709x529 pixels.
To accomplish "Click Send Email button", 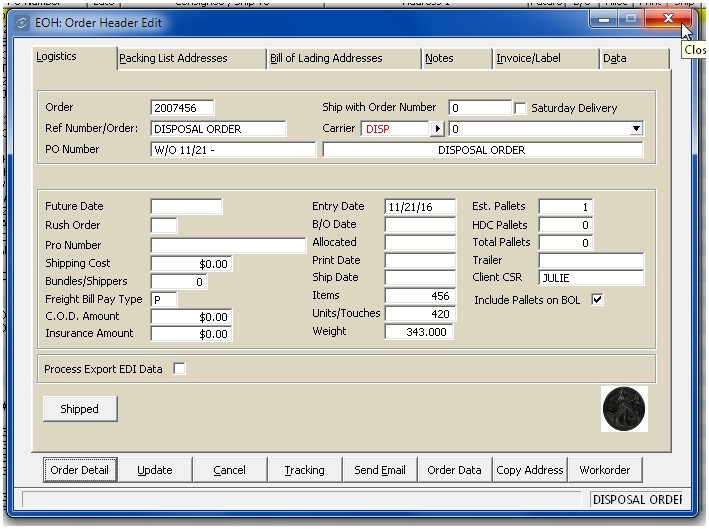I will (x=380, y=470).
